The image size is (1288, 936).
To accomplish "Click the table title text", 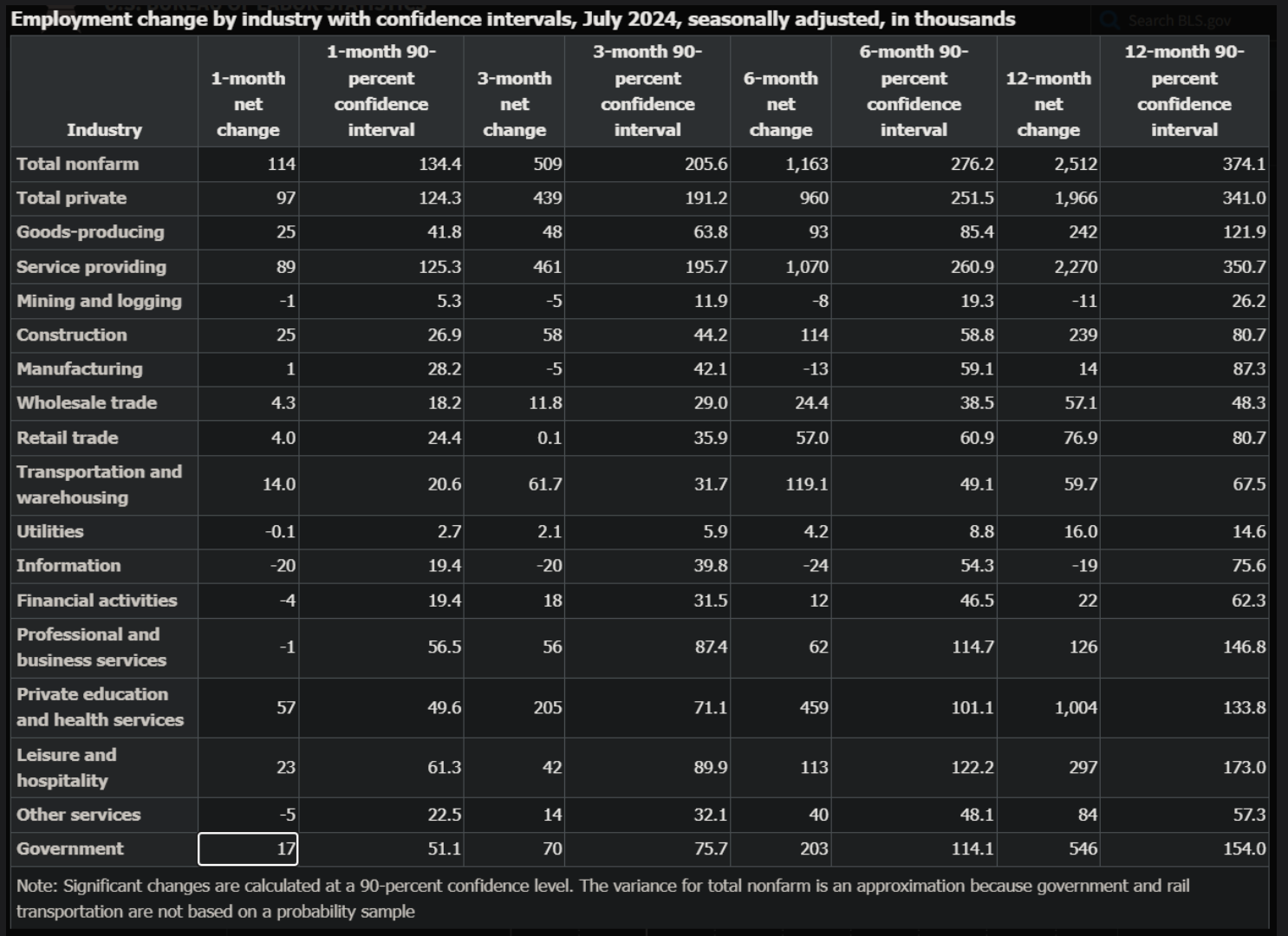I will click(x=513, y=19).
